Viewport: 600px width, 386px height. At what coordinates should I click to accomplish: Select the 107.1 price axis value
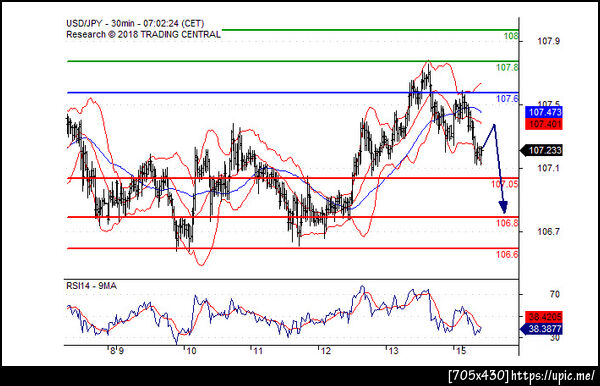pyautogui.click(x=548, y=168)
